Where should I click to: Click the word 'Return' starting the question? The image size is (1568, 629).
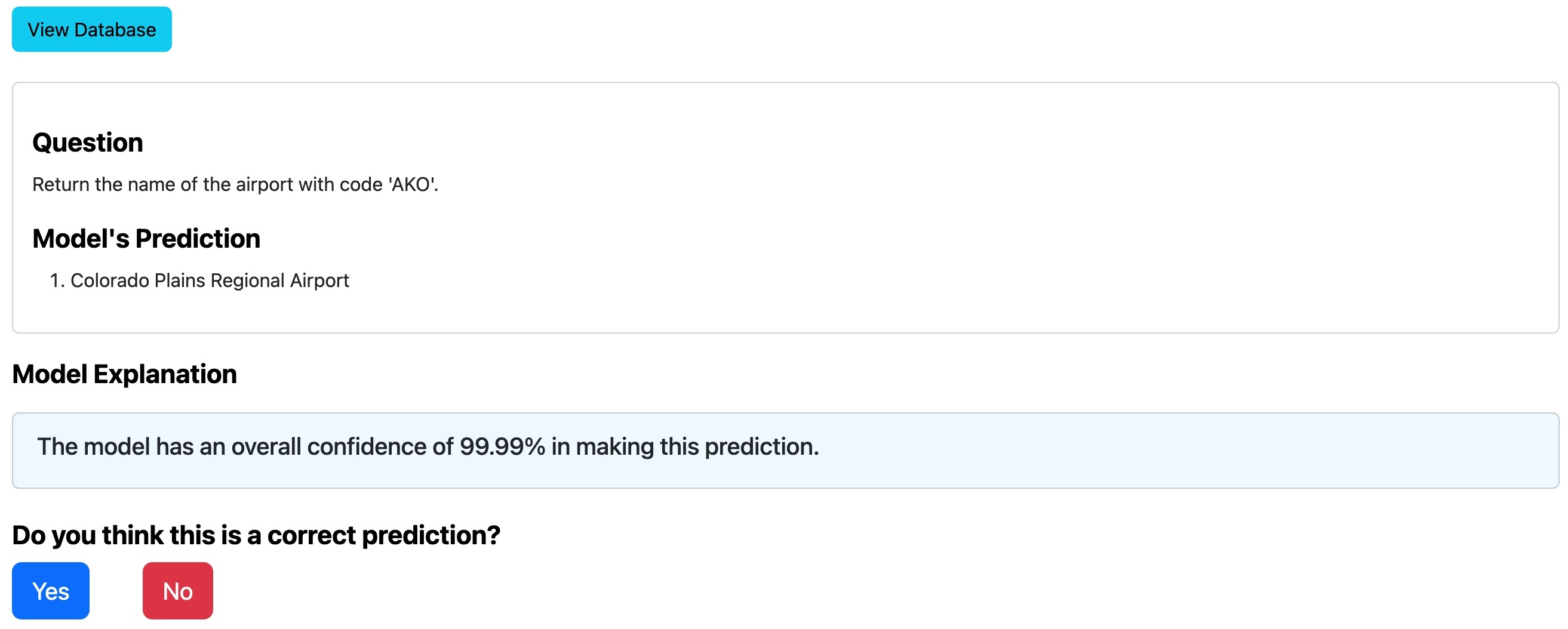pos(60,184)
